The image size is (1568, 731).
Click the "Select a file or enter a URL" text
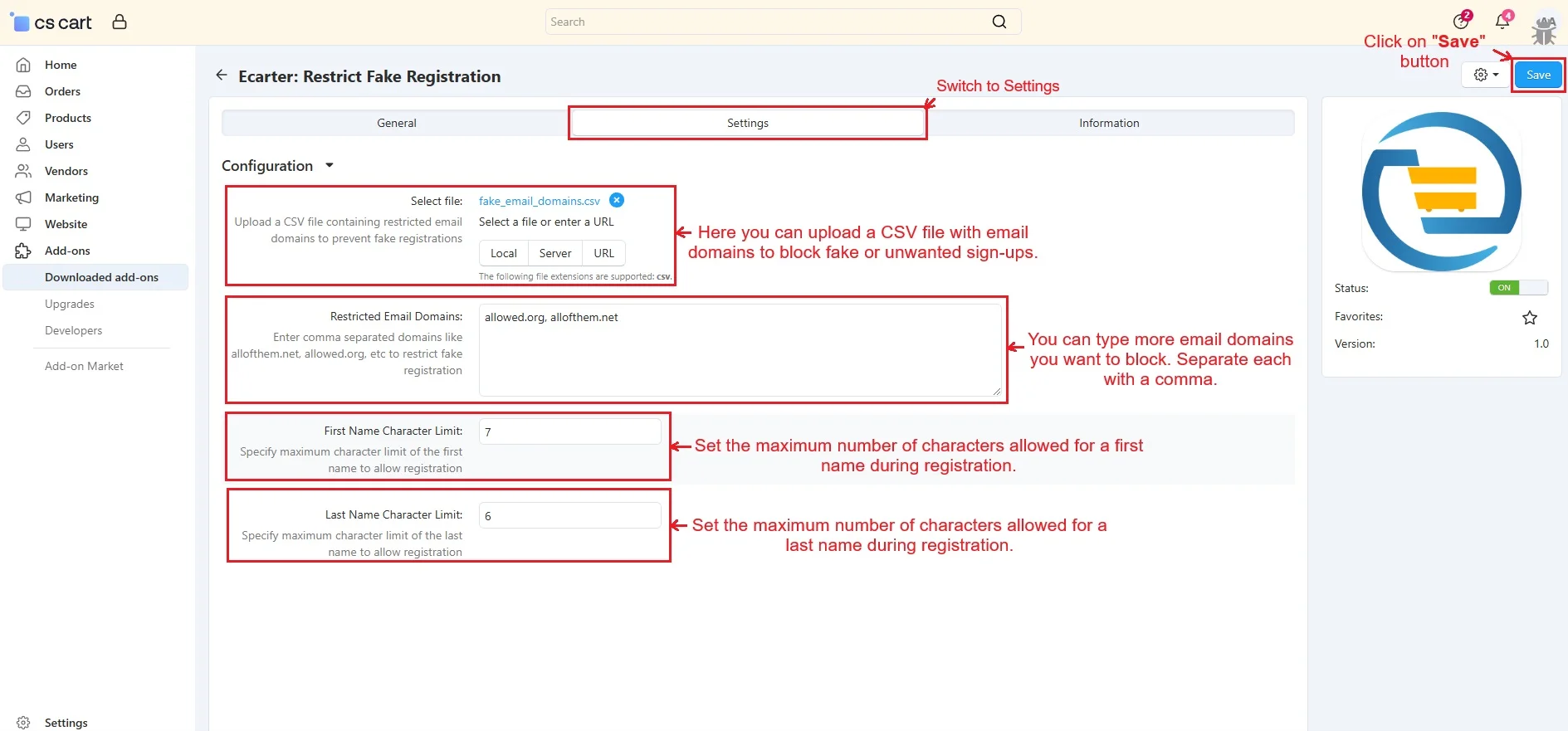point(546,222)
